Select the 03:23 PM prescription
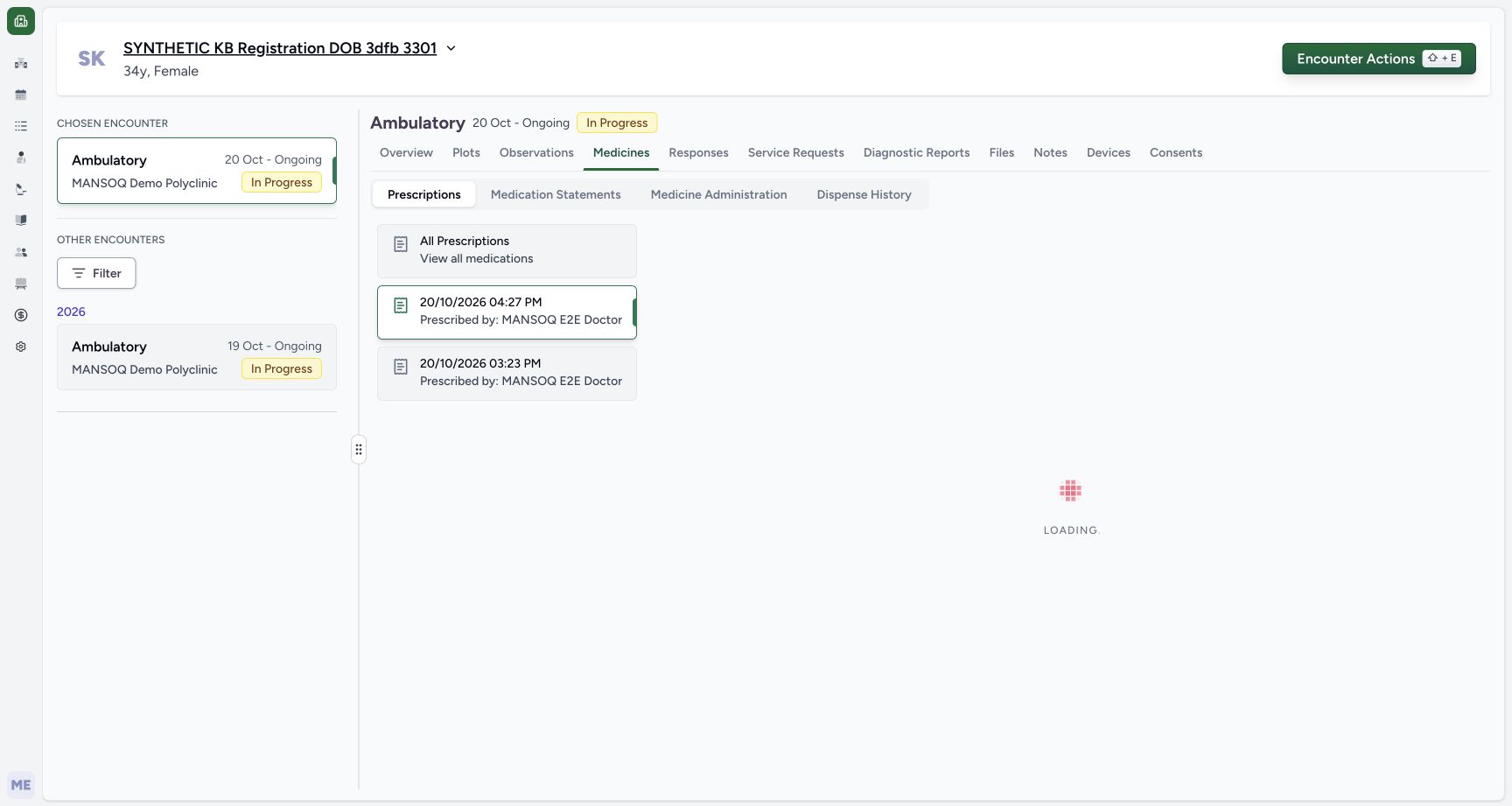 click(x=507, y=373)
